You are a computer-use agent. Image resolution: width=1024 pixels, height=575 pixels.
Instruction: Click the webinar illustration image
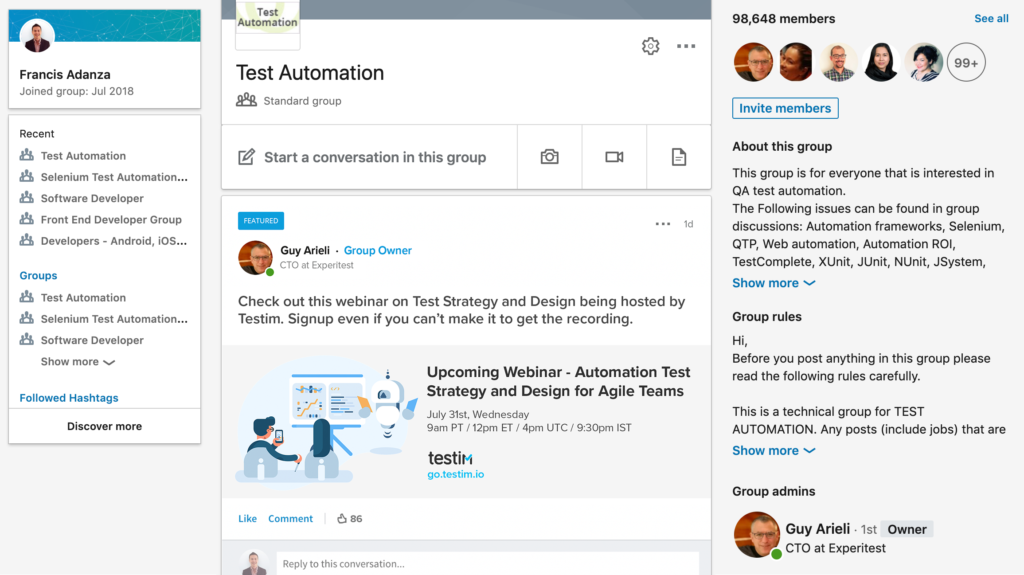326,422
